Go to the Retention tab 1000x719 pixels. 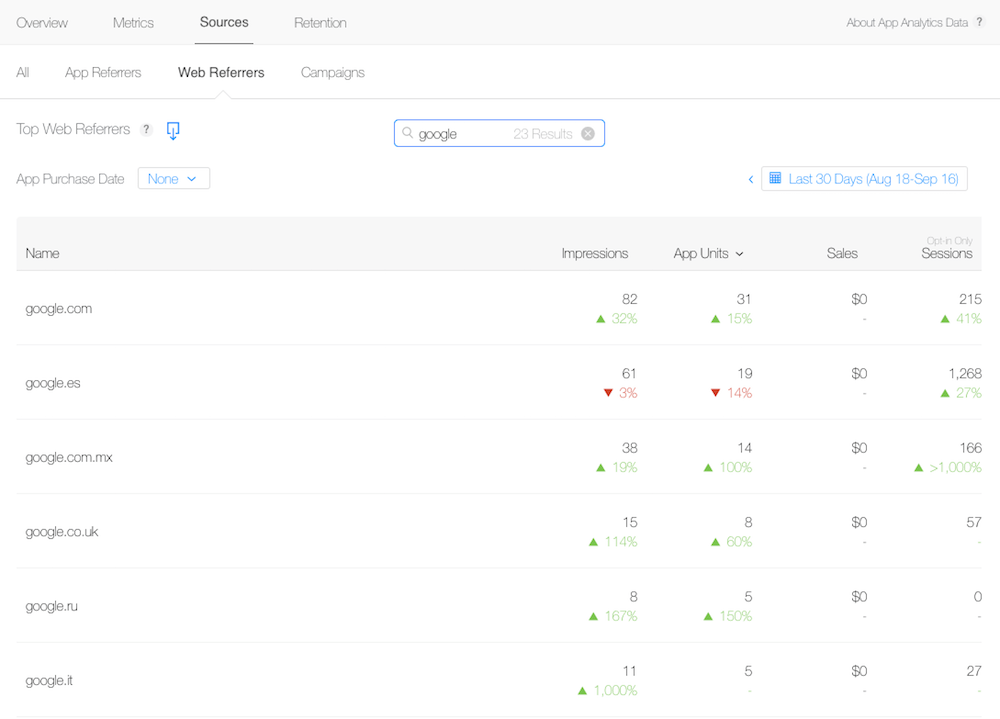(320, 23)
